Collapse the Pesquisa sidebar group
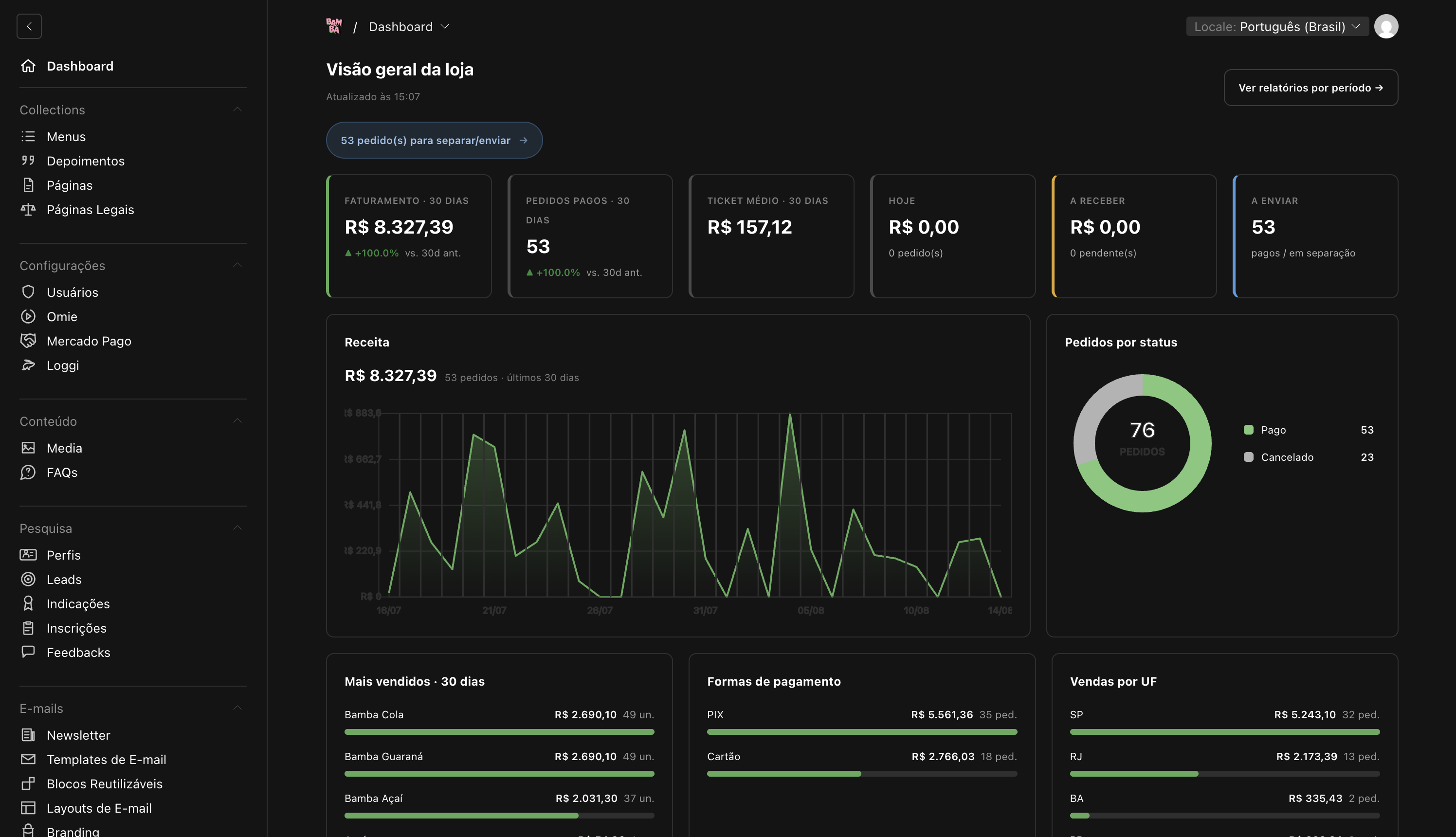Viewport: 1456px width, 837px height. (237, 528)
